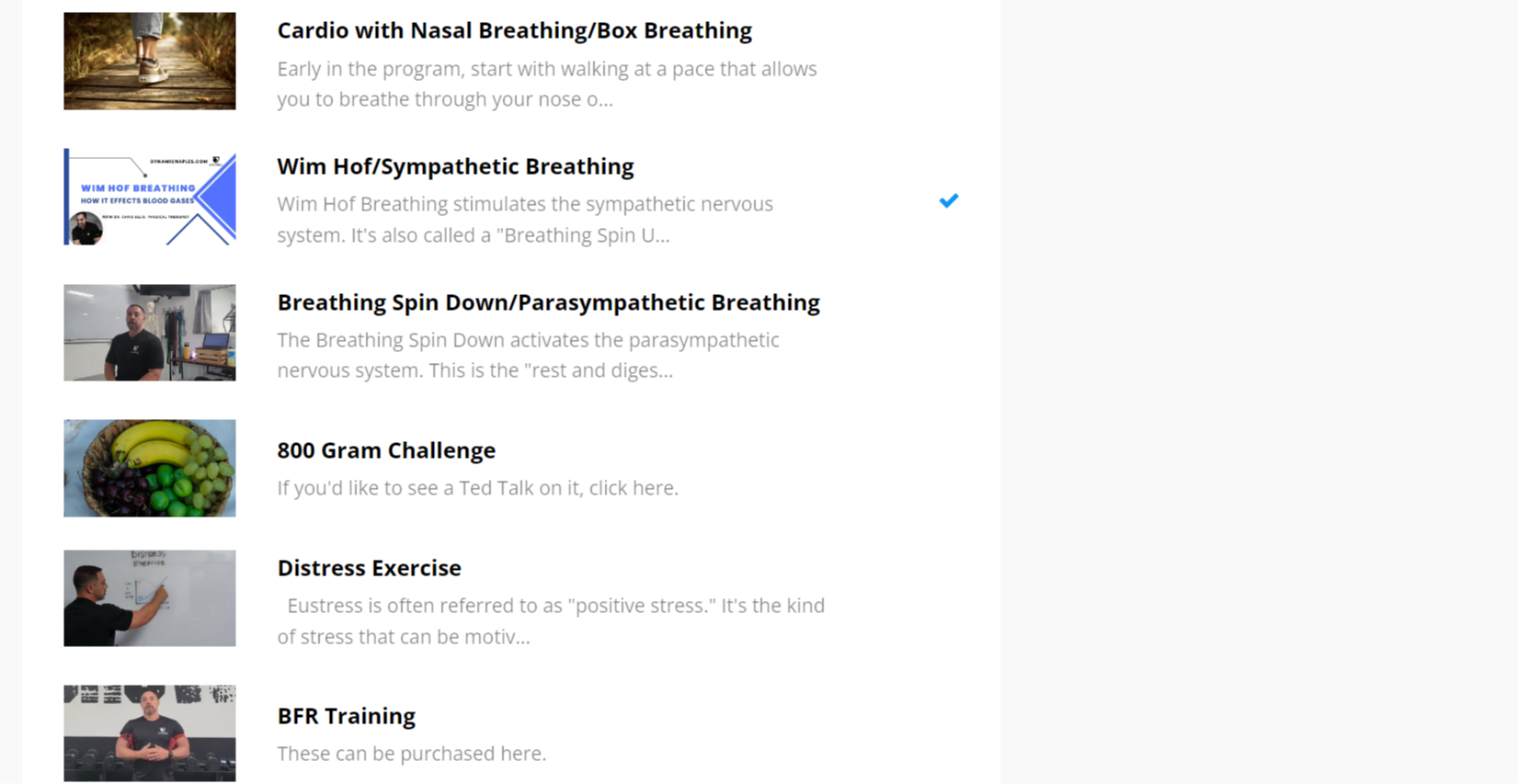Select the fruit basket thumbnail image
Screen dimensions: 1518x784
[149, 468]
